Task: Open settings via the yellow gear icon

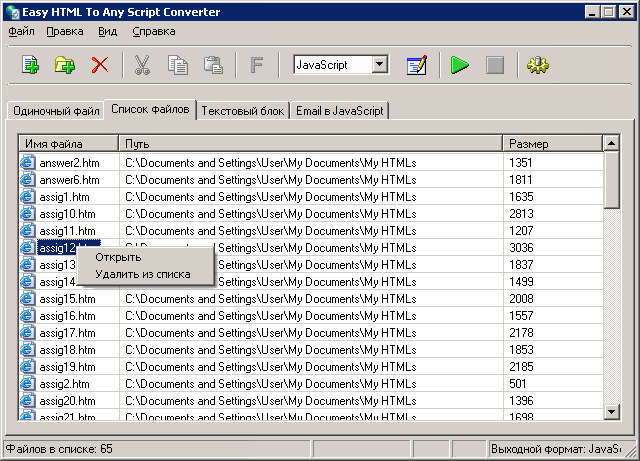Action: pos(538,65)
